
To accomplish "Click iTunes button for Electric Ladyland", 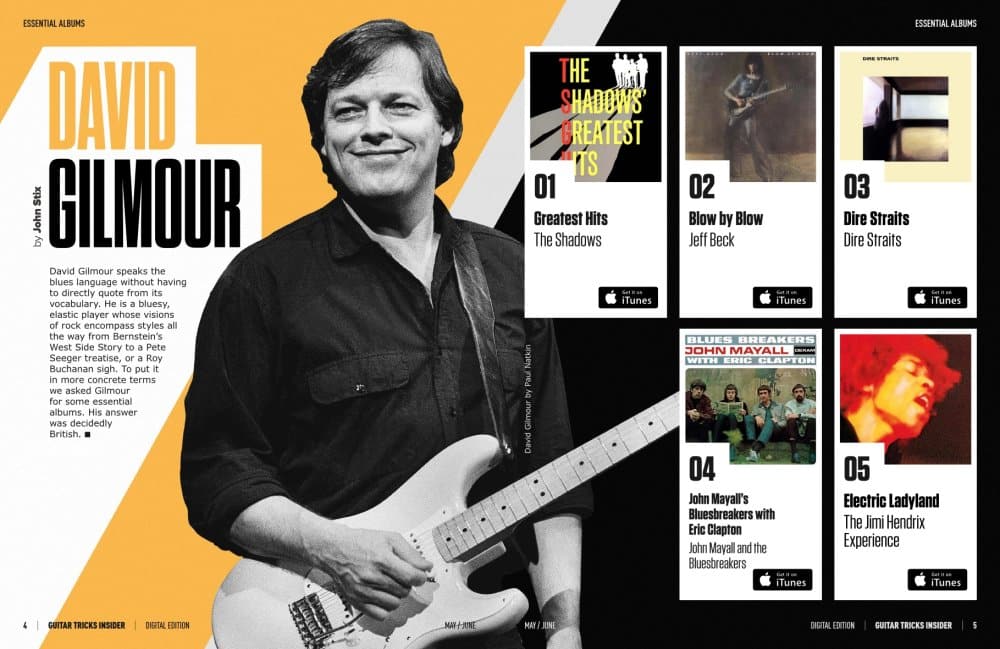I will coord(937,580).
